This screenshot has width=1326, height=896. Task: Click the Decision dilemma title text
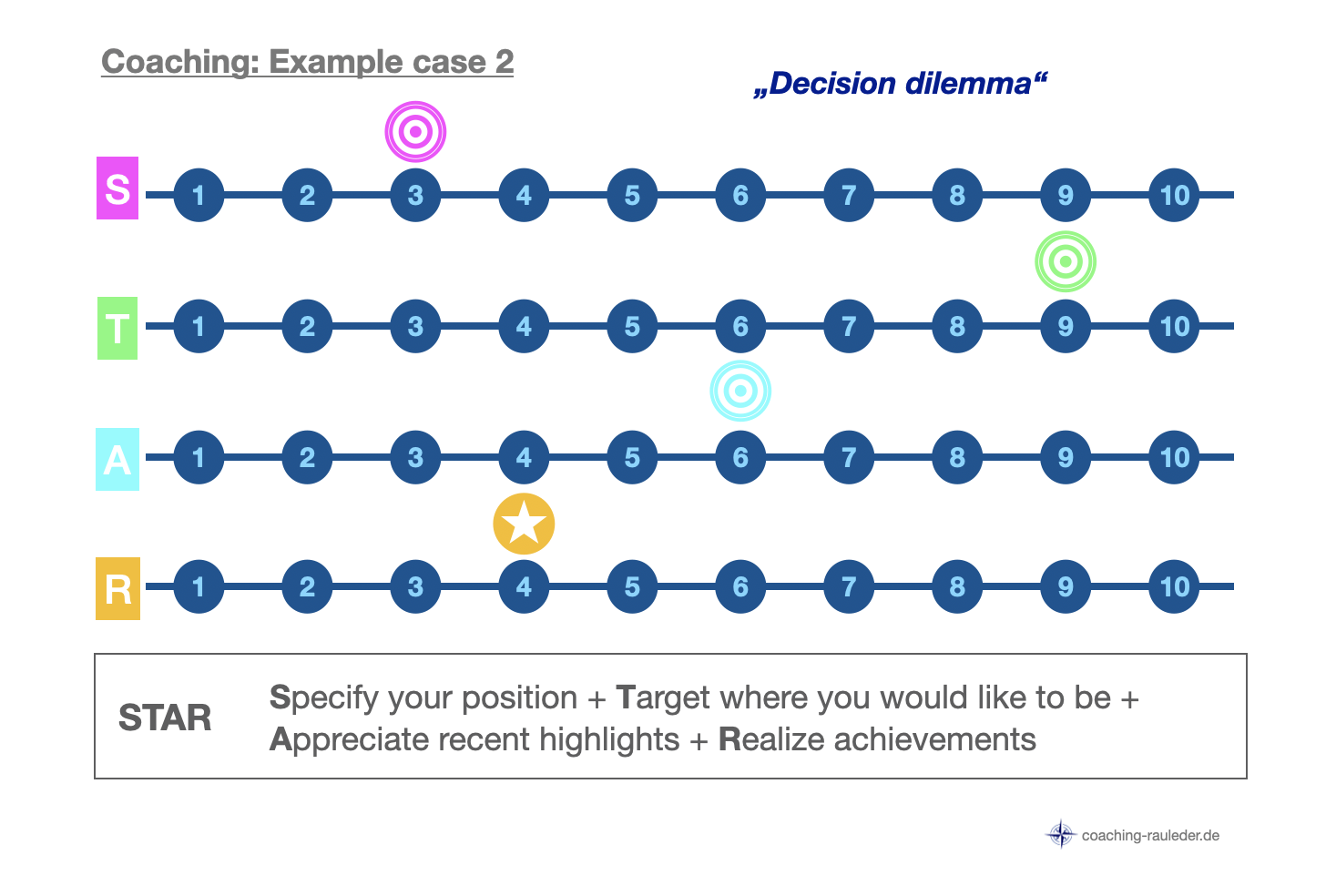[x=902, y=84]
